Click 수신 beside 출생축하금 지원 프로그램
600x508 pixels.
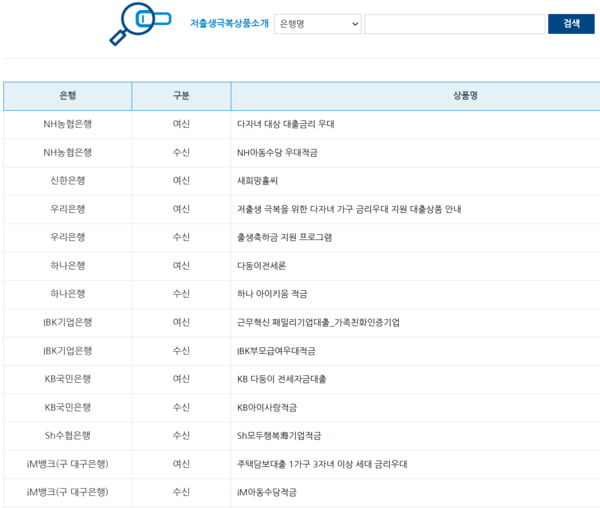click(x=181, y=237)
